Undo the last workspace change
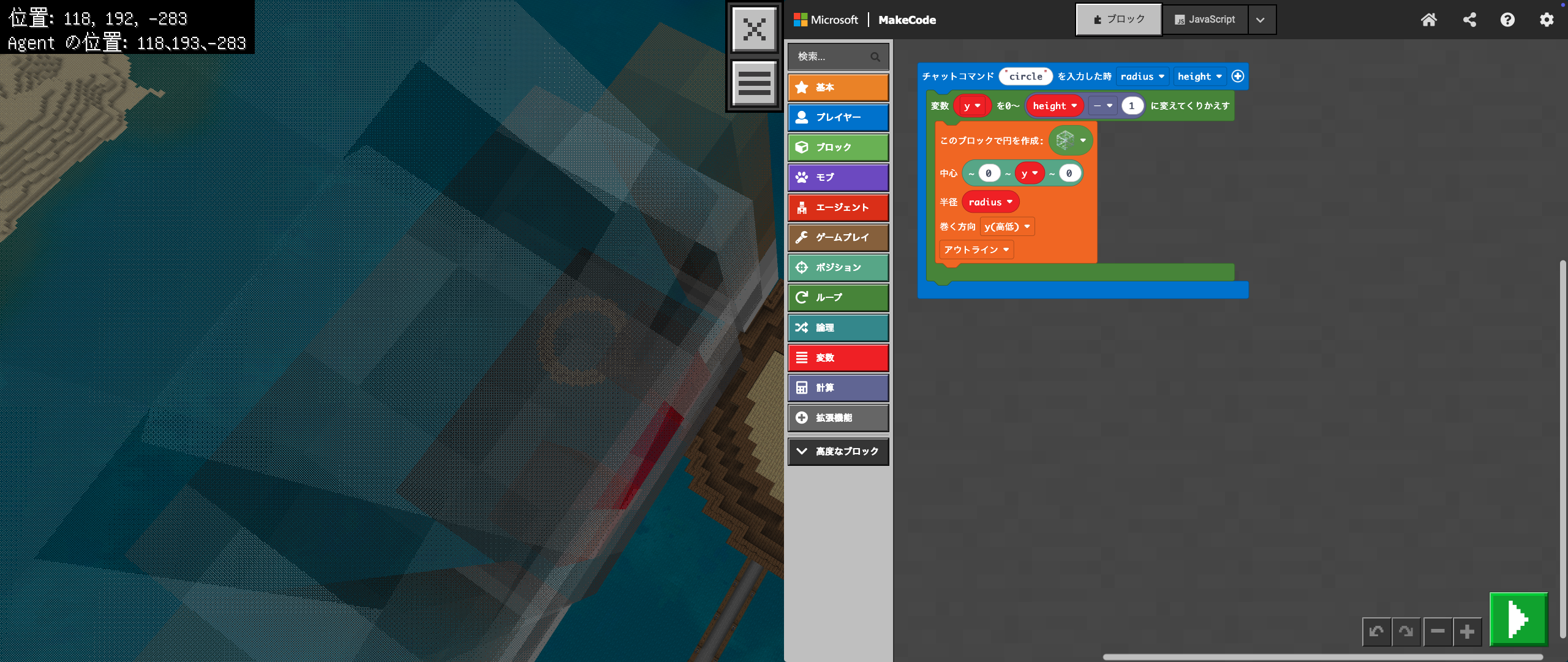This screenshot has height=662, width=1568. click(1376, 631)
